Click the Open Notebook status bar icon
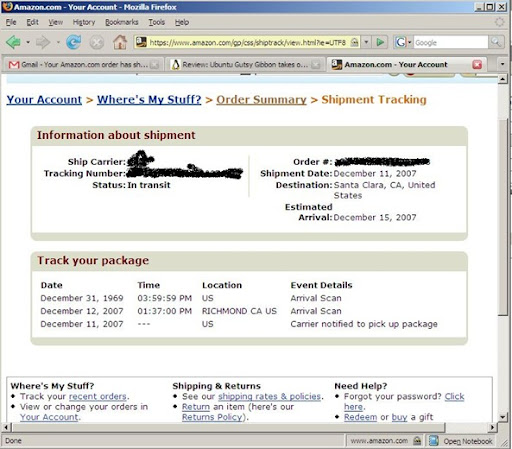 (x=433, y=441)
